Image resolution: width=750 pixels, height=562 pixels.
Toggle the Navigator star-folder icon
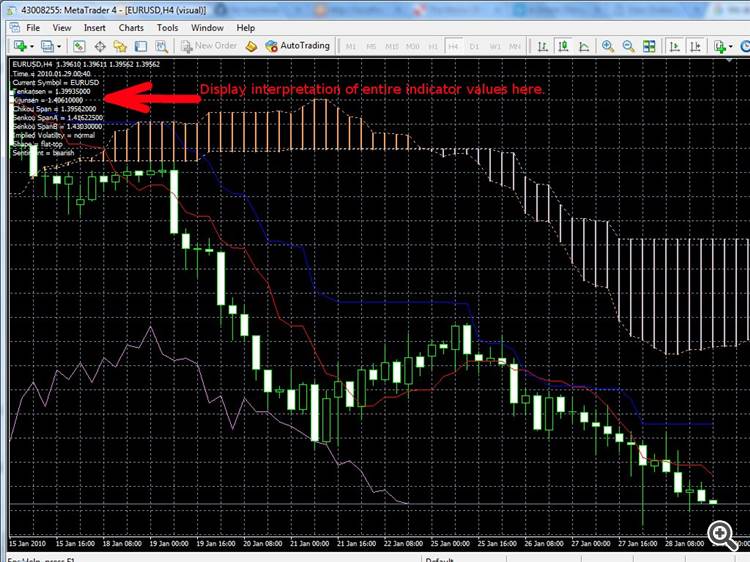coord(120,46)
